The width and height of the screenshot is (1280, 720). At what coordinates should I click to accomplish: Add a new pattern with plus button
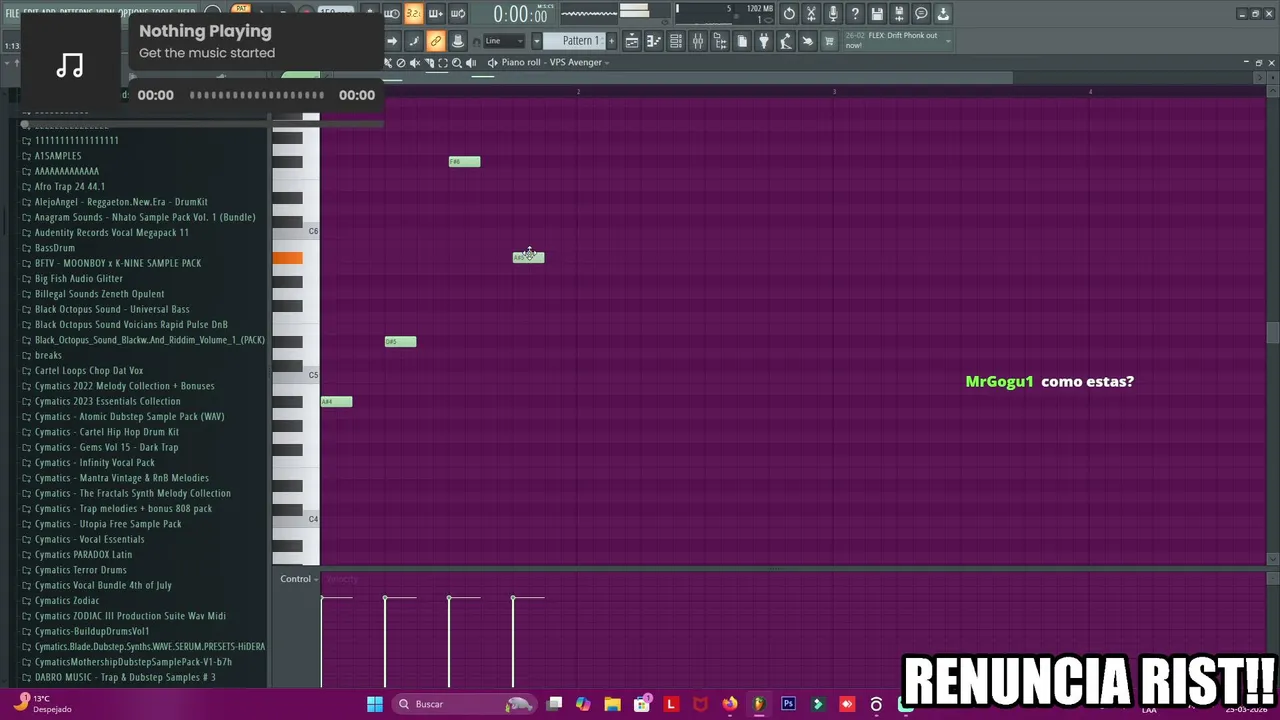pyautogui.click(x=611, y=41)
